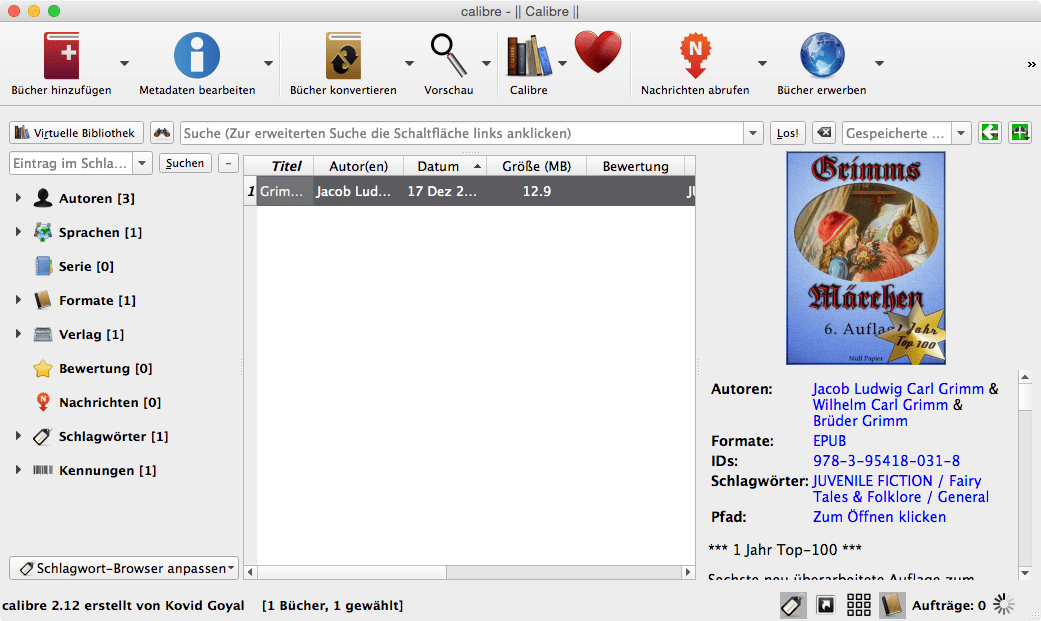Click the minus collapse button beside Suchen

[228, 163]
